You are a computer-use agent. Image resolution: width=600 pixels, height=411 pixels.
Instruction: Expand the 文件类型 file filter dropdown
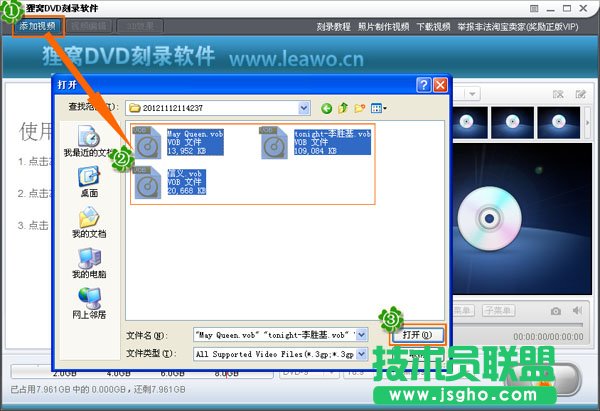coord(362,353)
